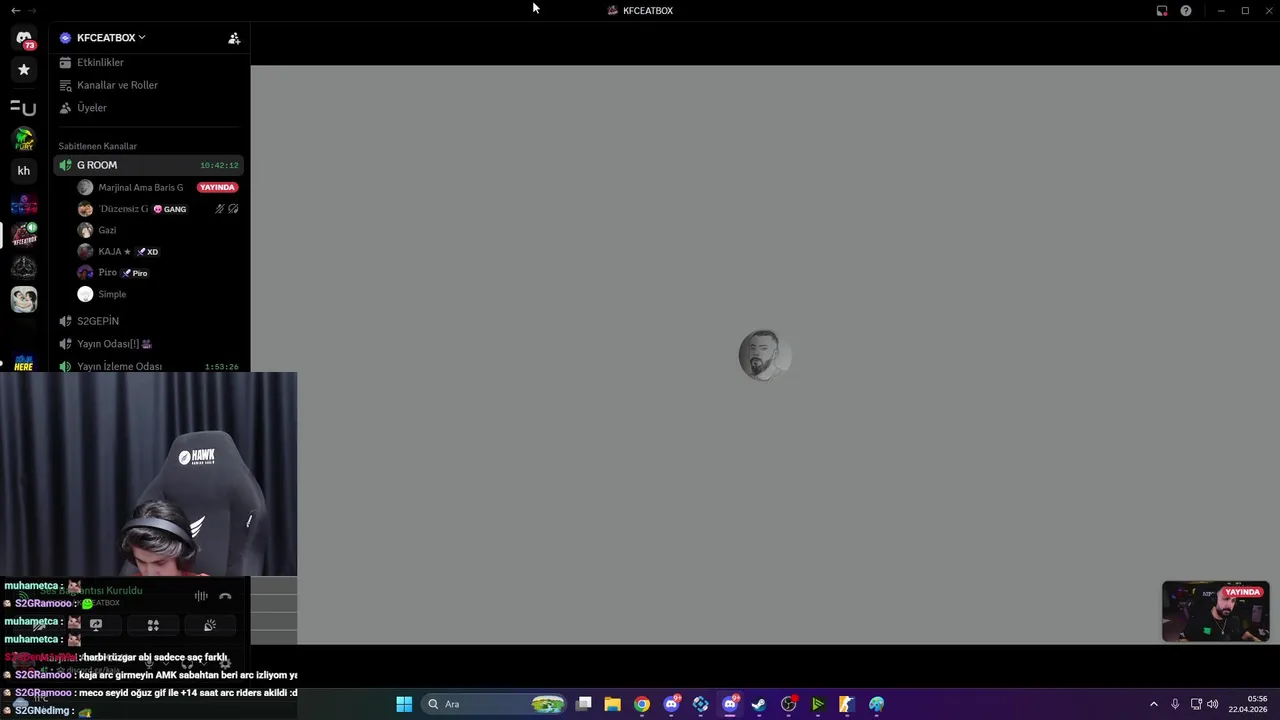Open activities icon in the voice panel
Image resolution: width=1280 pixels, height=720 pixels.
153,625
